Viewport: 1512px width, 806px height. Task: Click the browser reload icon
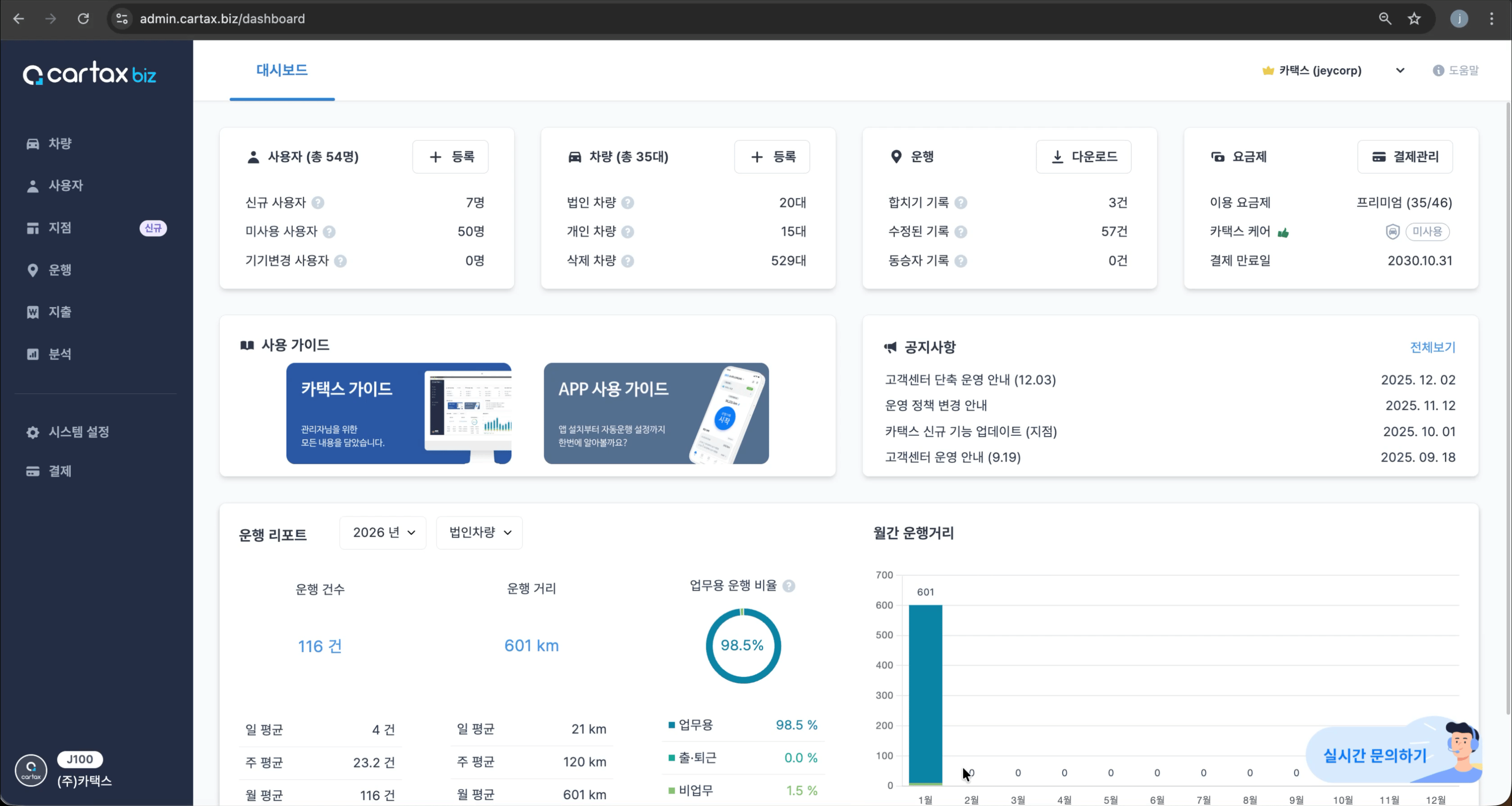click(83, 19)
